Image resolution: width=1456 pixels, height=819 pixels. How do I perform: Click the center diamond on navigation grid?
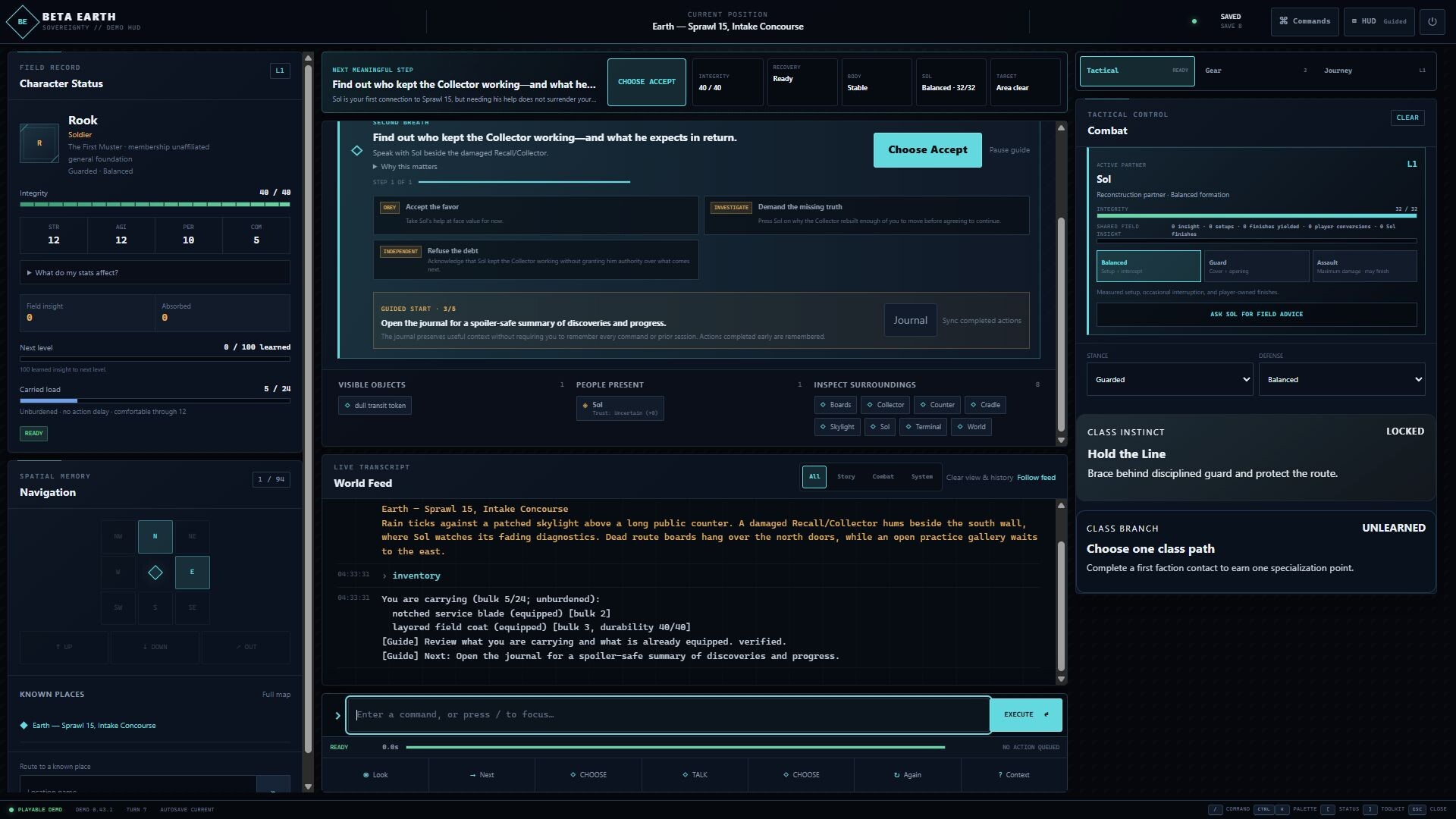(155, 573)
